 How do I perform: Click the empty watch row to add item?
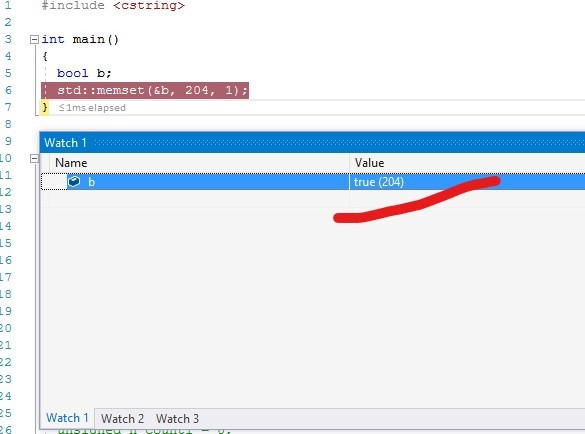[x=313, y=199]
